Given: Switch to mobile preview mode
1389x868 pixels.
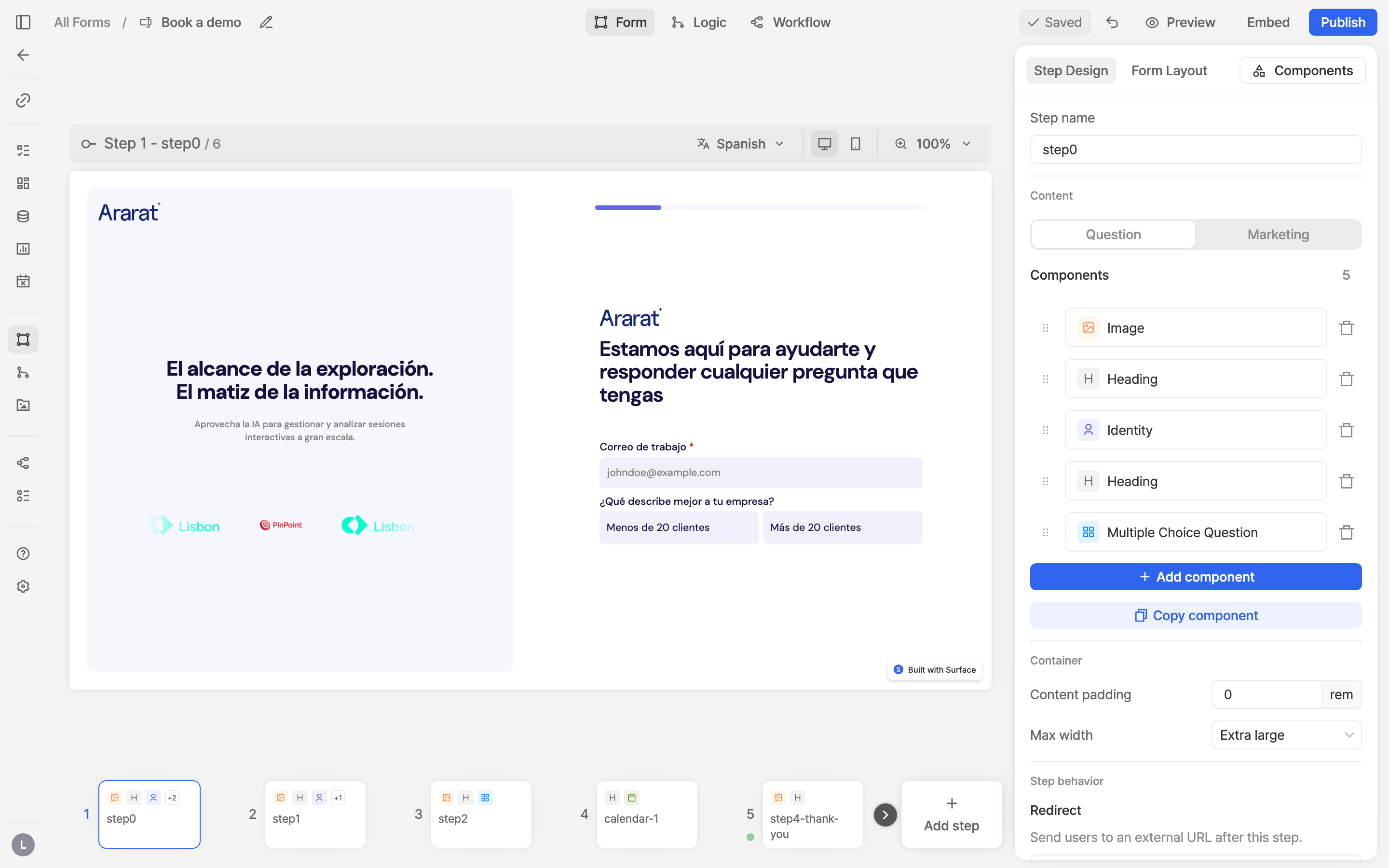Looking at the screenshot, I should click(x=855, y=144).
